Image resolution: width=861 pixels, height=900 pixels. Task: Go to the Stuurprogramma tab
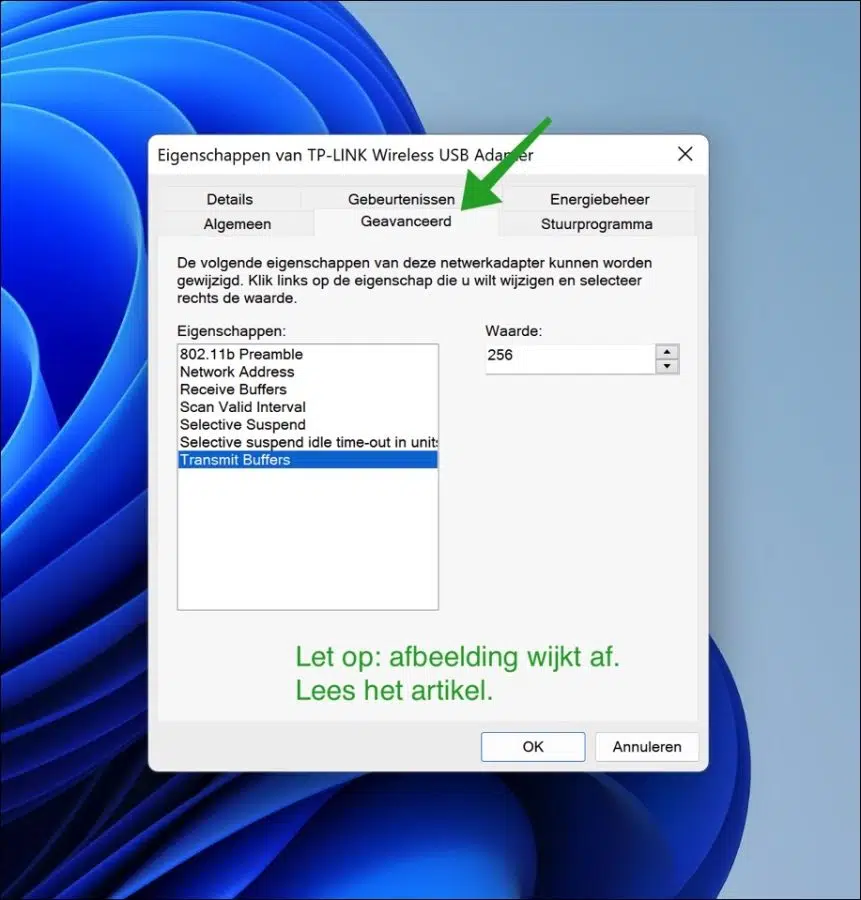point(596,224)
